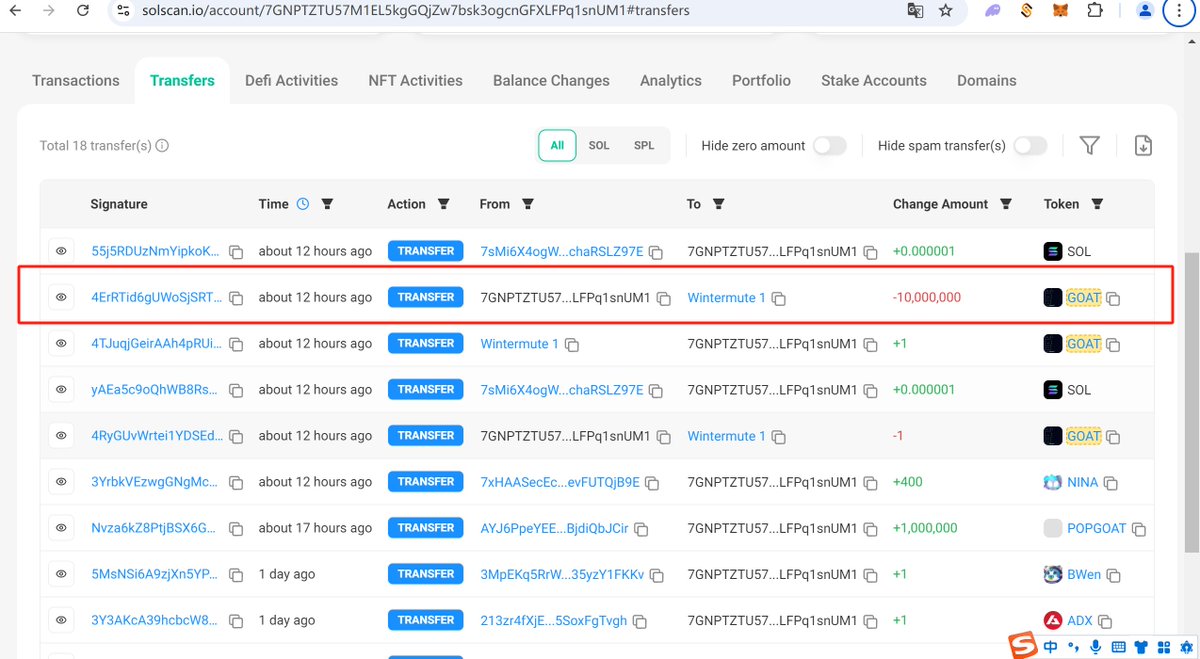Copy the GOAT token address in the -10,000,000 row
The width and height of the screenshot is (1200, 659).
pyautogui.click(x=1112, y=299)
